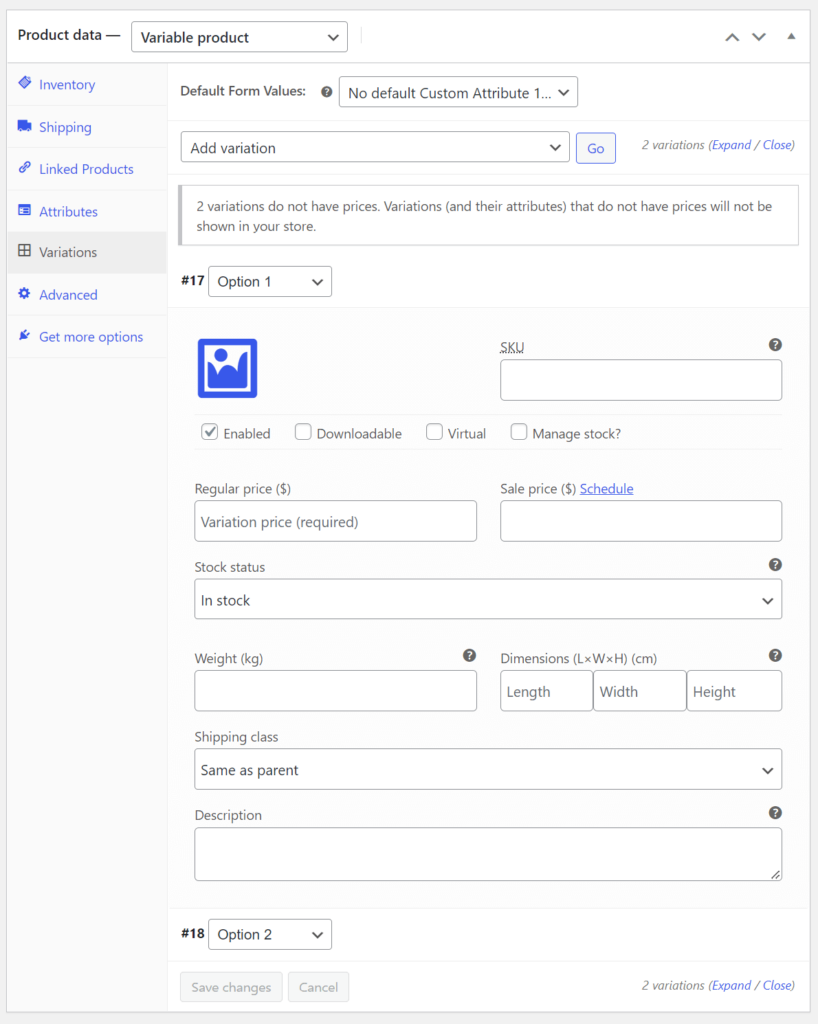The height and width of the screenshot is (1024, 818).
Task: Click the Go button beside Add variation
Action: tap(595, 146)
